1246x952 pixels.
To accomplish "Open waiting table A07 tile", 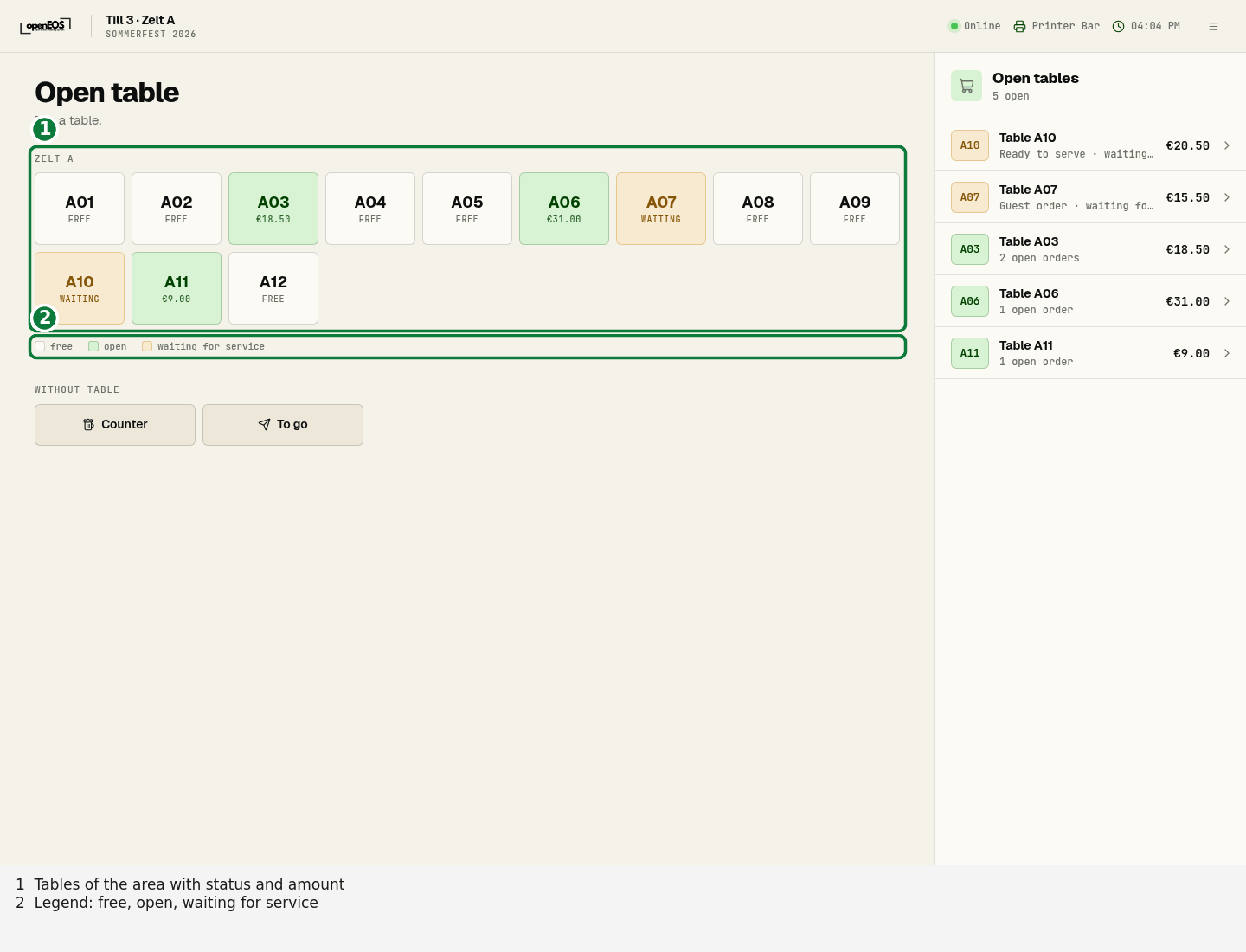I will tap(661, 209).
